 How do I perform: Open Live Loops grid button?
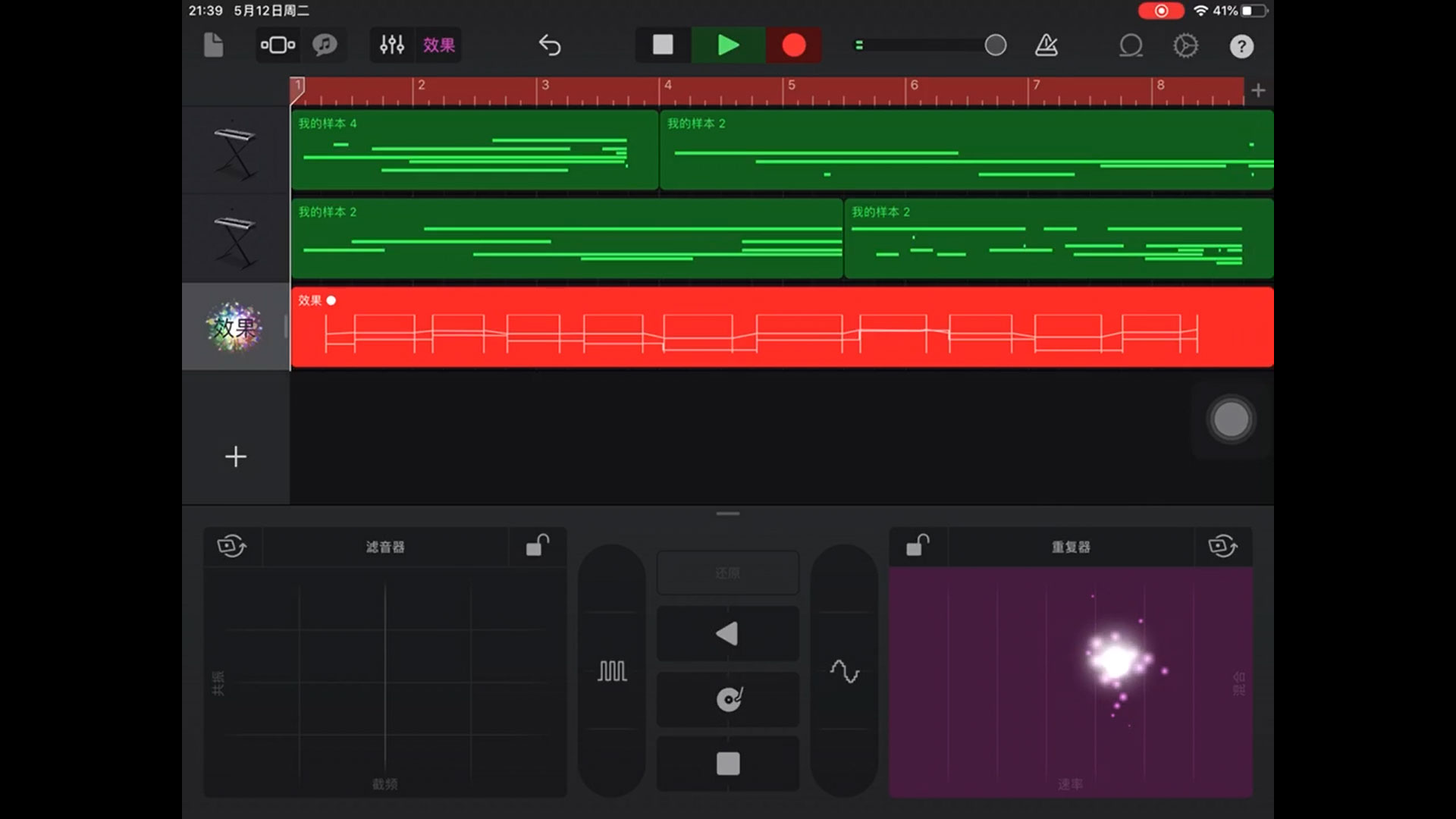point(325,45)
